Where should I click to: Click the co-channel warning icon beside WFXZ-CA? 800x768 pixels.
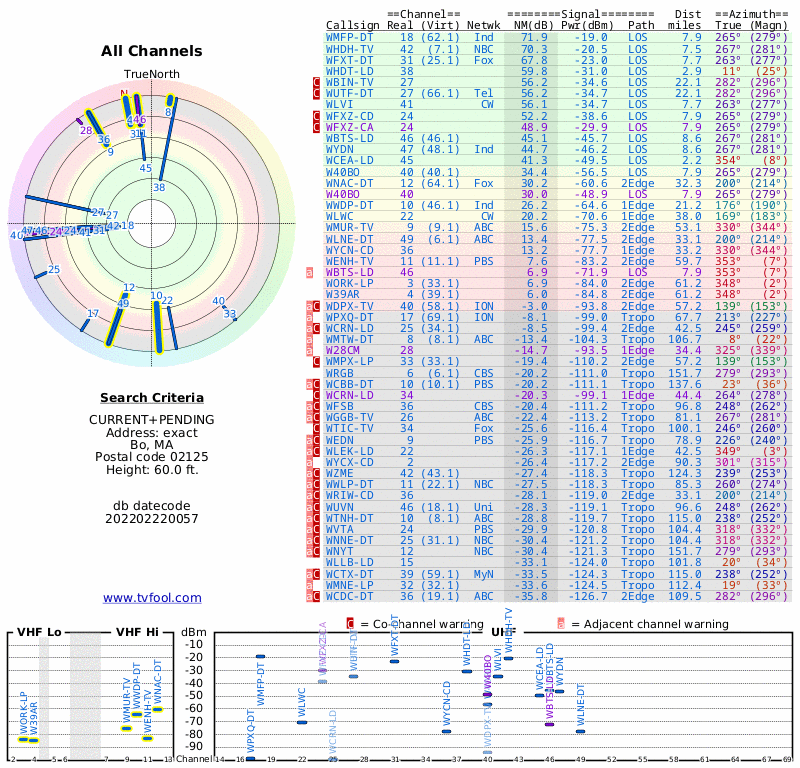(x=316, y=127)
